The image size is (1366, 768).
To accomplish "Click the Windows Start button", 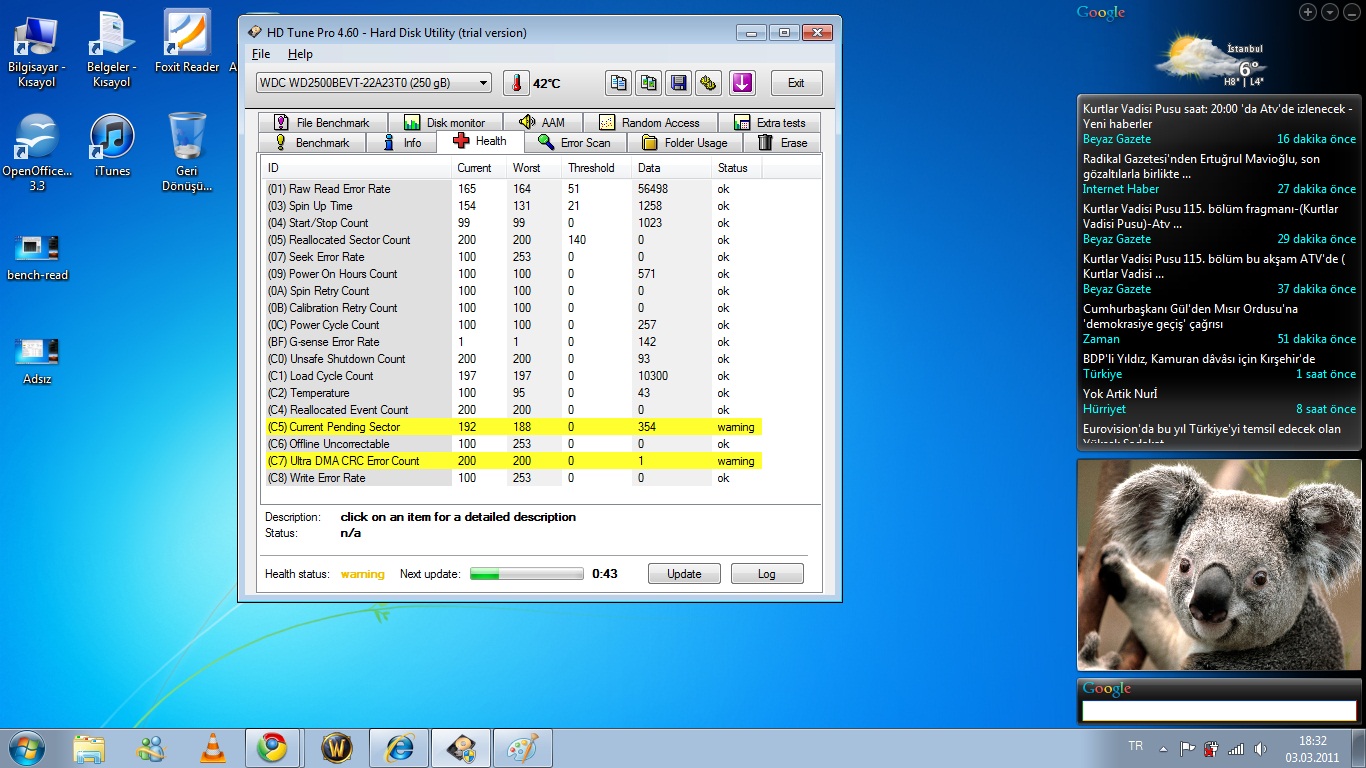I will 26,748.
